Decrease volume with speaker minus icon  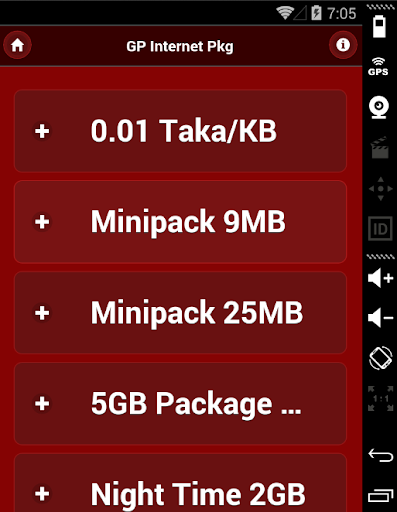click(380, 318)
